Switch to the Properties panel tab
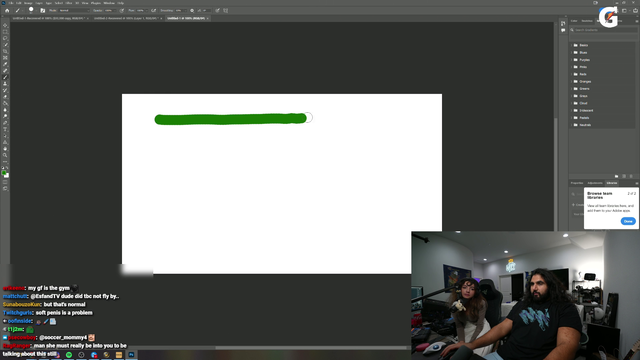Image resolution: width=640 pixels, height=360 pixels. (x=577, y=183)
